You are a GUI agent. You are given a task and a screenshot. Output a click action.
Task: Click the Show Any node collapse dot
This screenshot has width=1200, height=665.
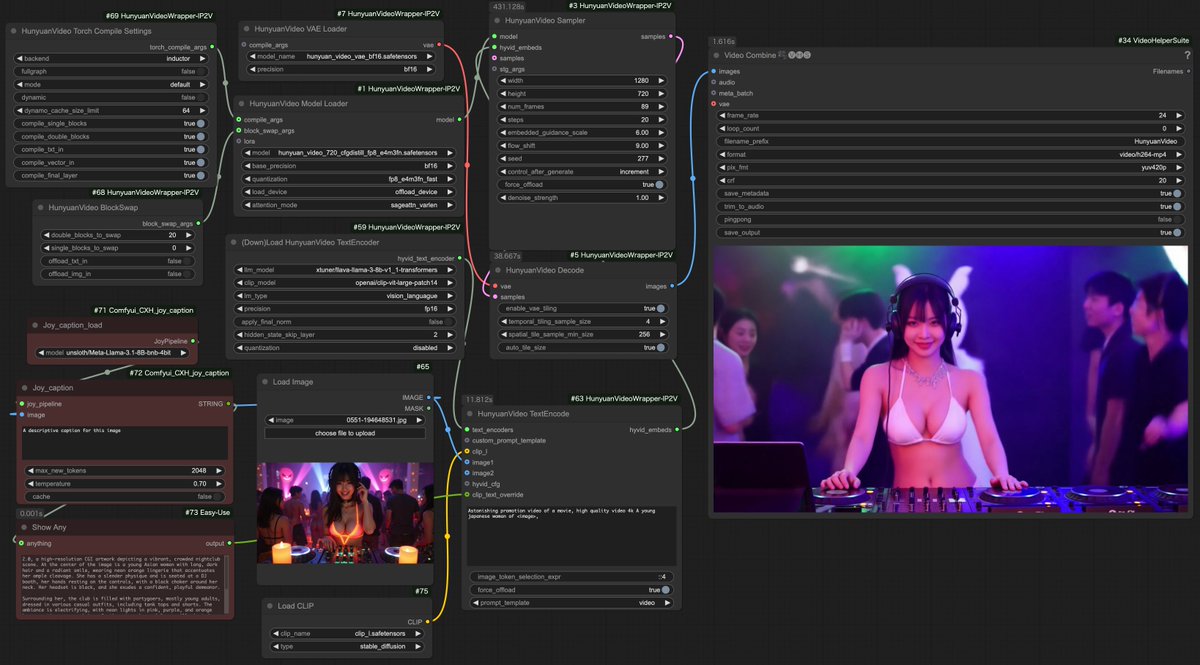pyautogui.click(x=24, y=526)
